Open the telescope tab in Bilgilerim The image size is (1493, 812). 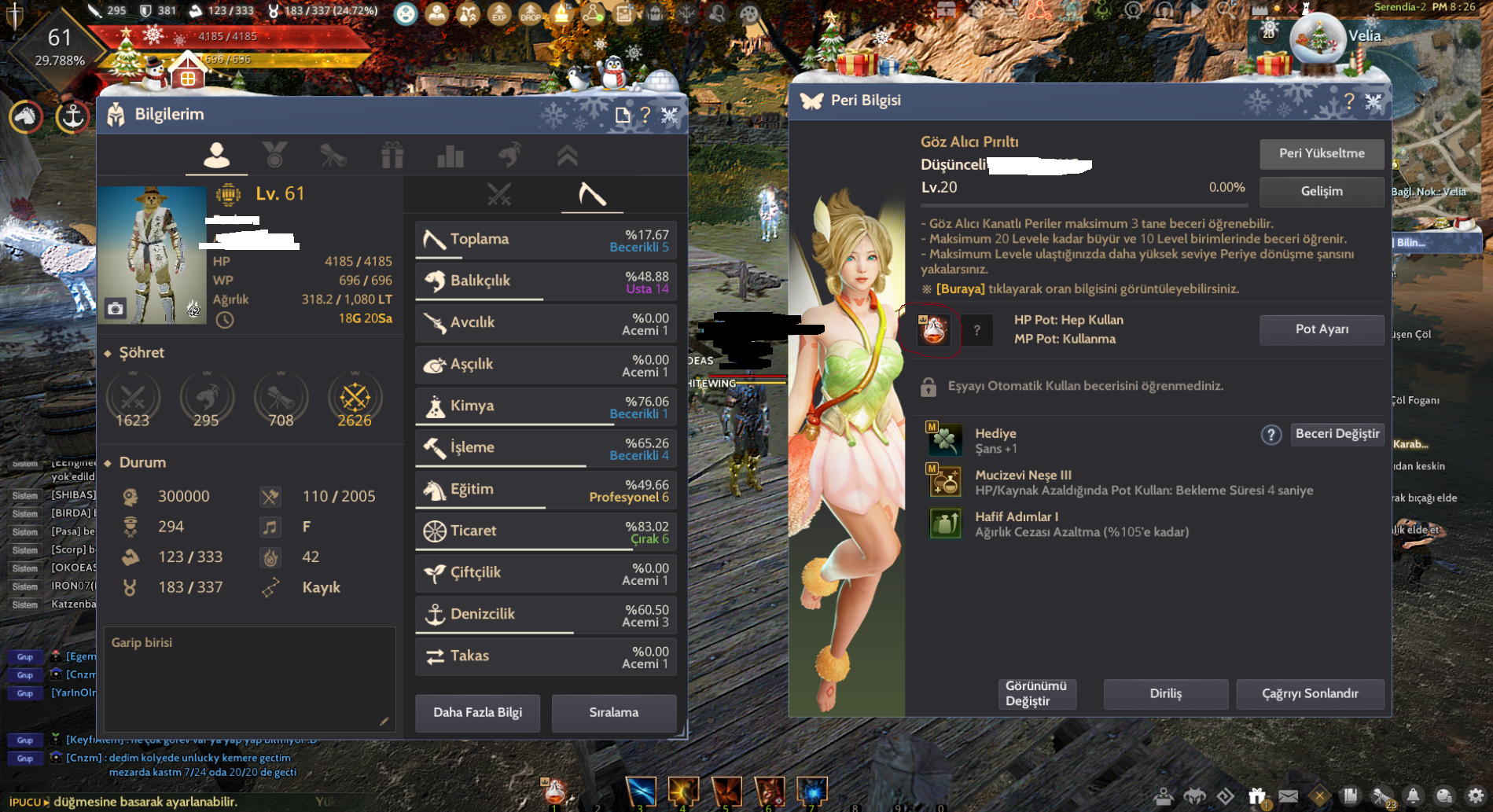point(333,155)
